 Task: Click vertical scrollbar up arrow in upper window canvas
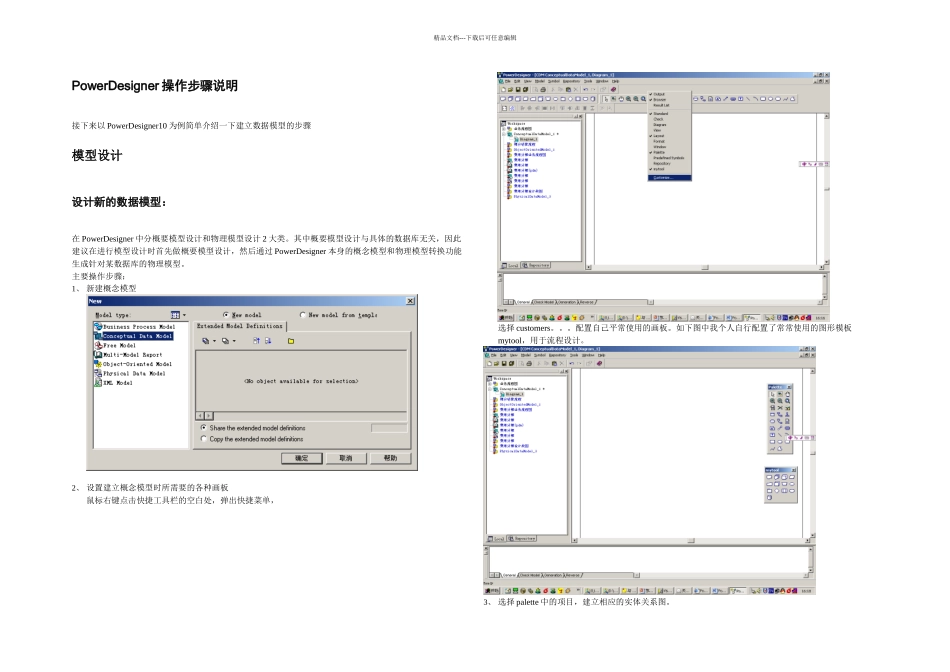pos(826,116)
